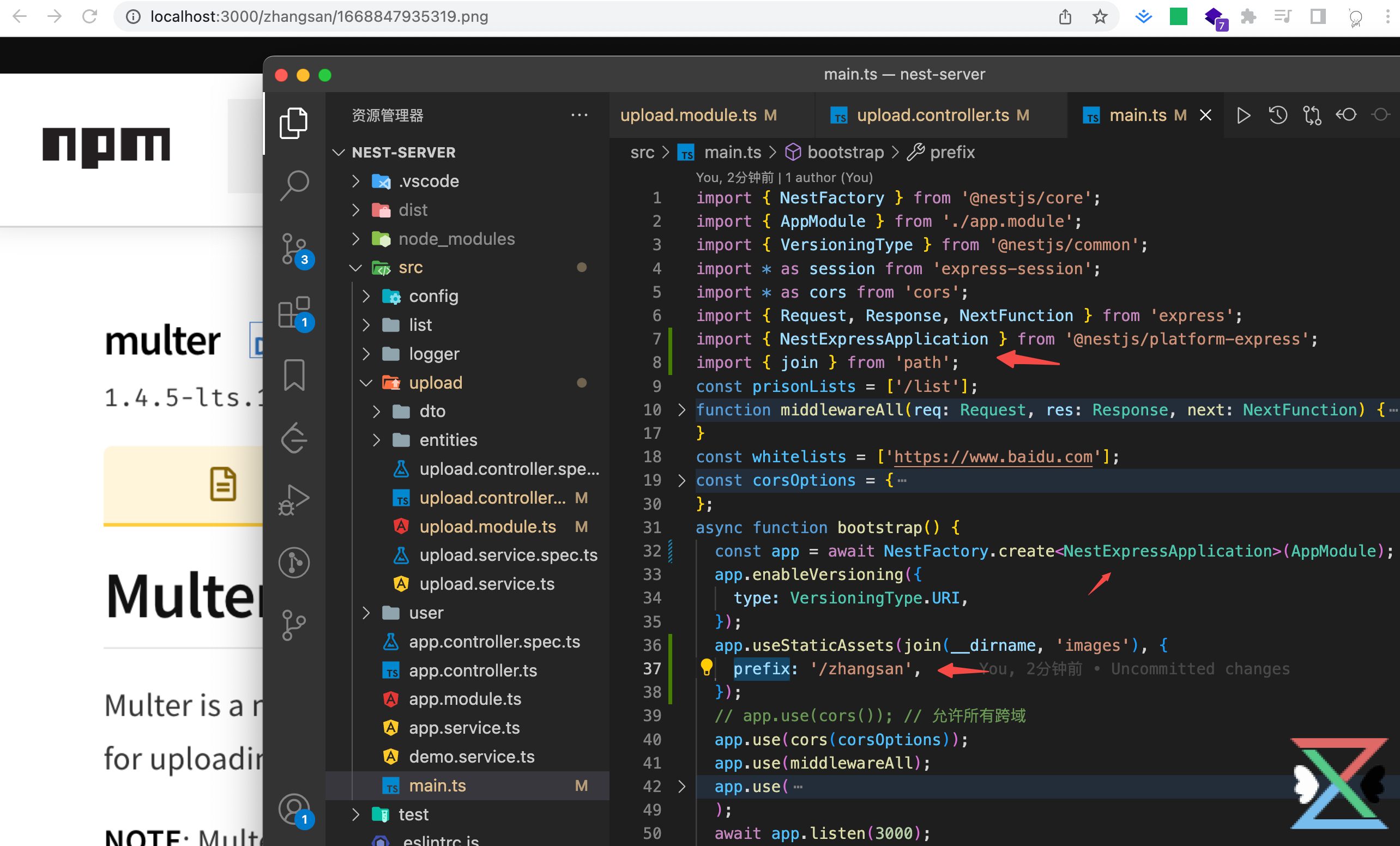Open file history clock icon in editor toolbar
Image resolution: width=1400 pixels, height=846 pixels.
point(1278,116)
